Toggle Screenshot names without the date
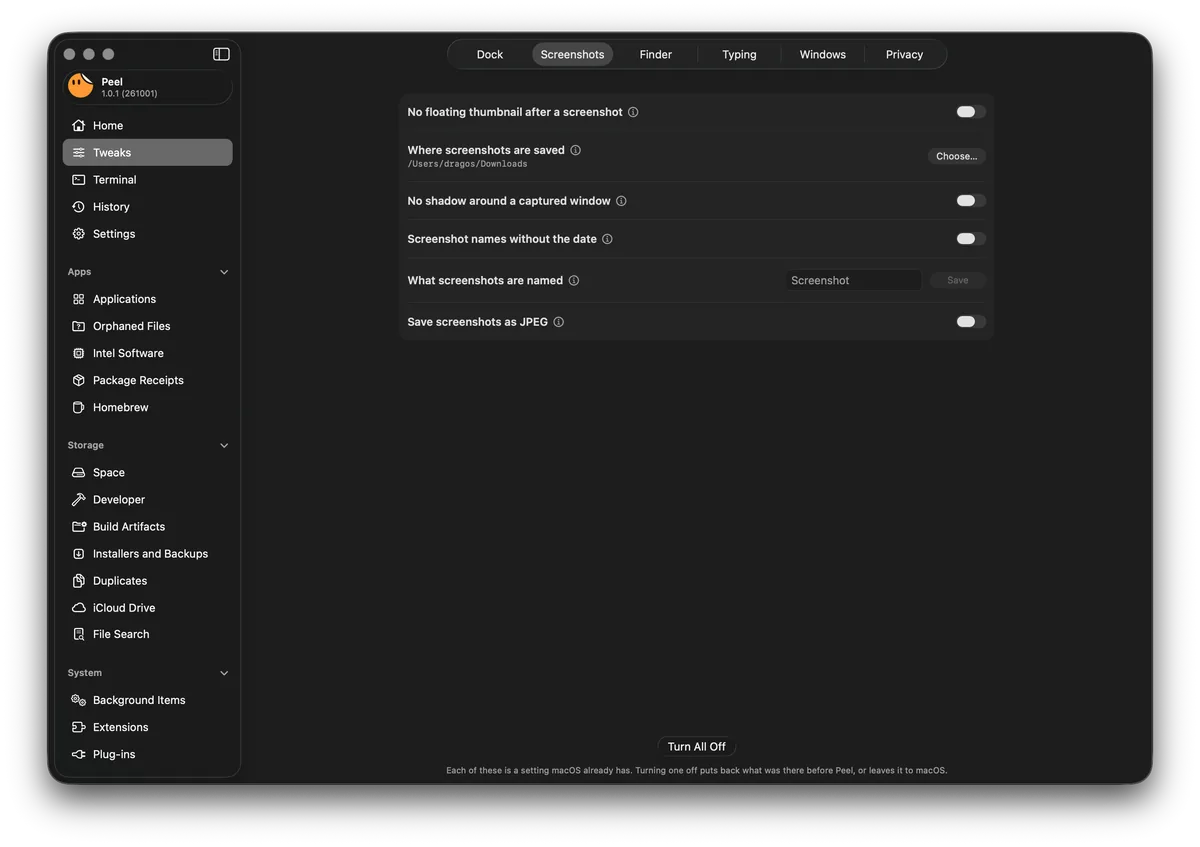1200x847 pixels. coord(971,239)
